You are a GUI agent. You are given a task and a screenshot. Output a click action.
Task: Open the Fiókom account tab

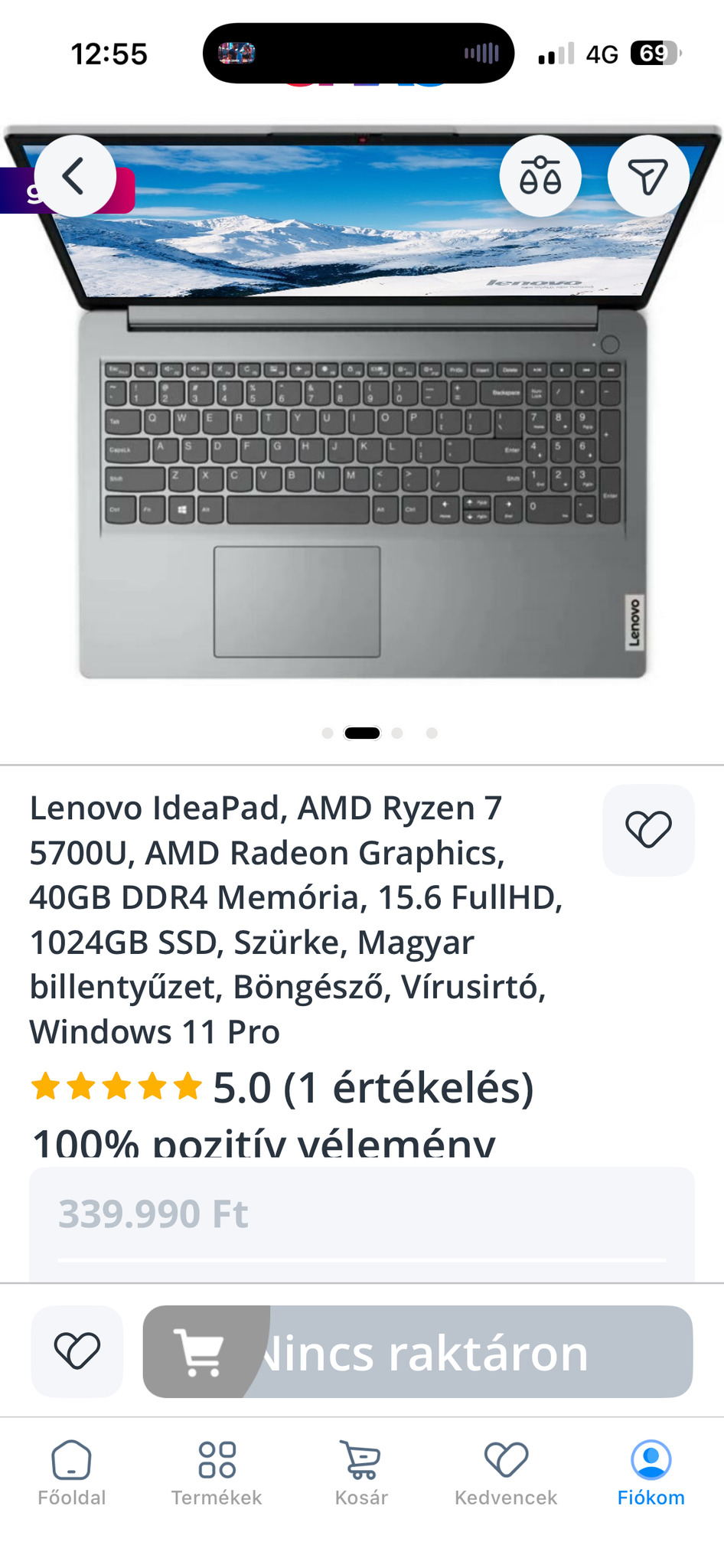pos(651,1474)
